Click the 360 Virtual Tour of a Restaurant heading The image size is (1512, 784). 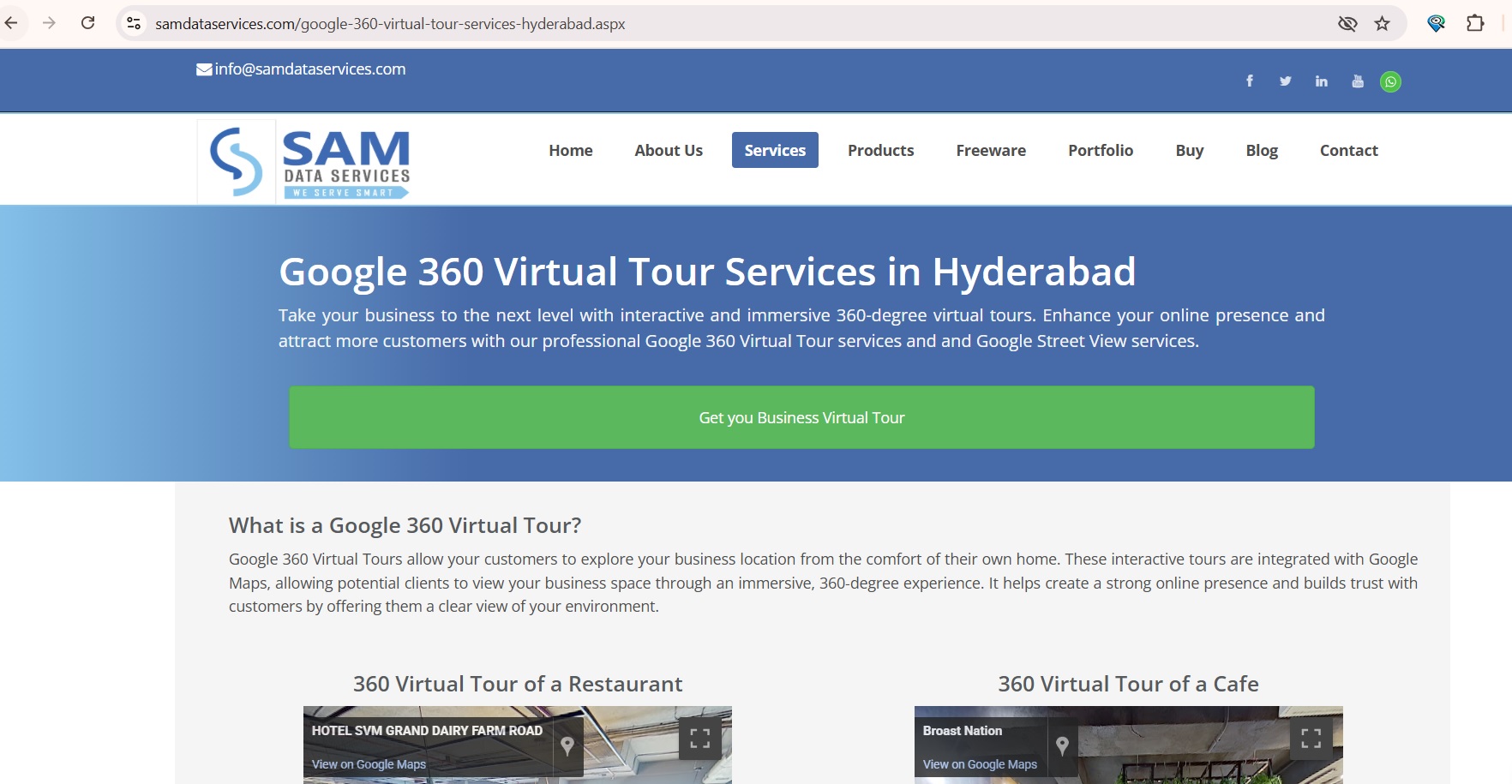(x=518, y=684)
